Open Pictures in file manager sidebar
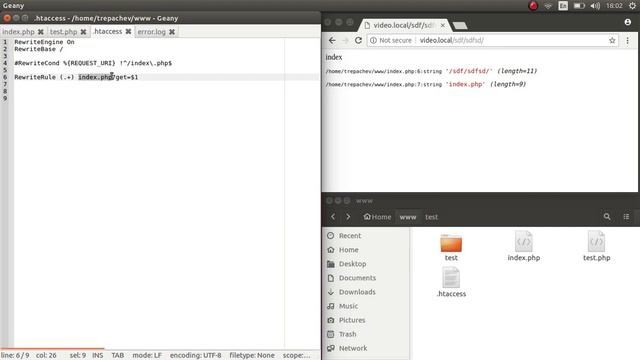Viewport: 640px width, 360px height. pos(352,320)
